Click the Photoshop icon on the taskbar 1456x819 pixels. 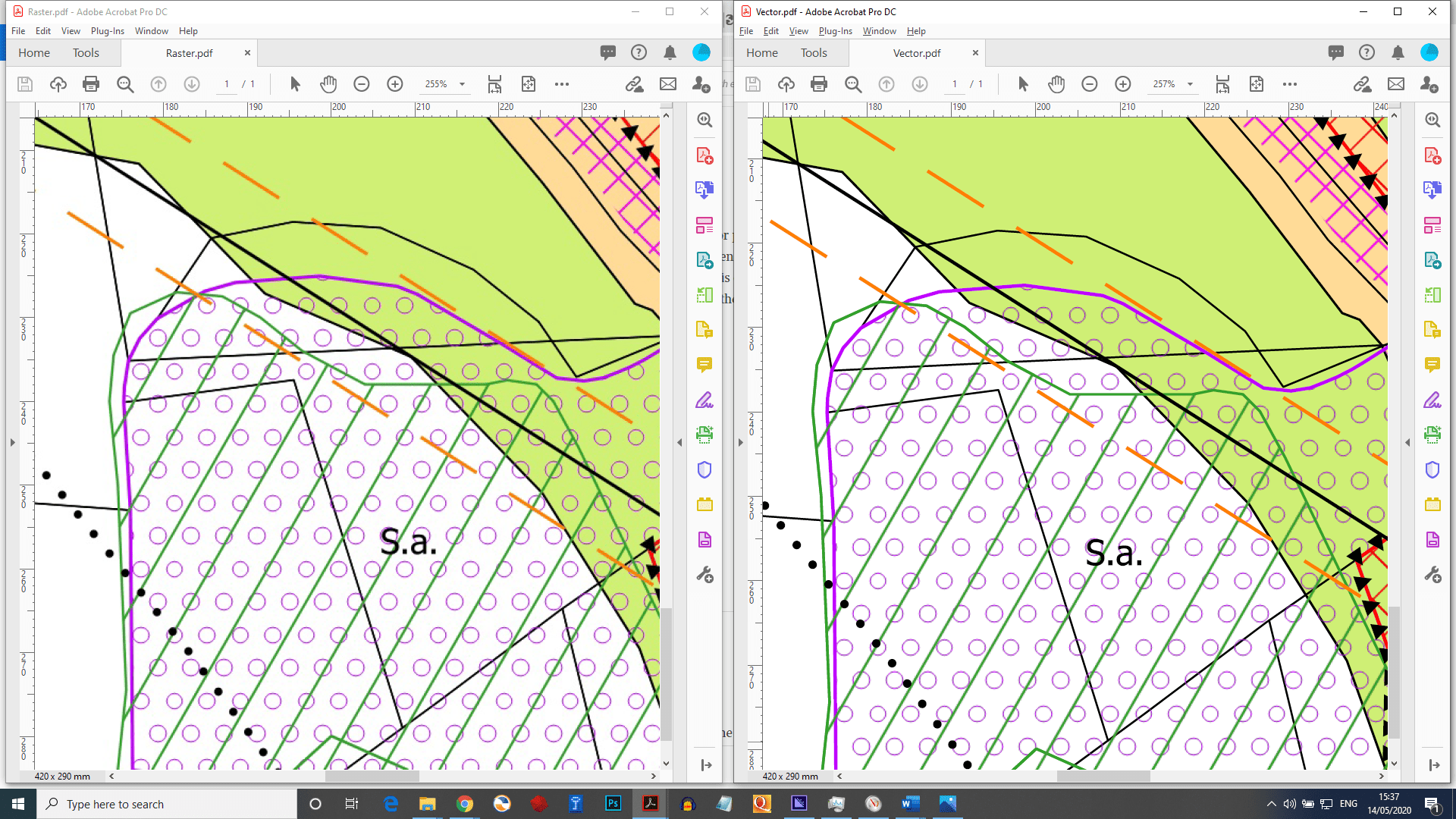pyautogui.click(x=613, y=804)
